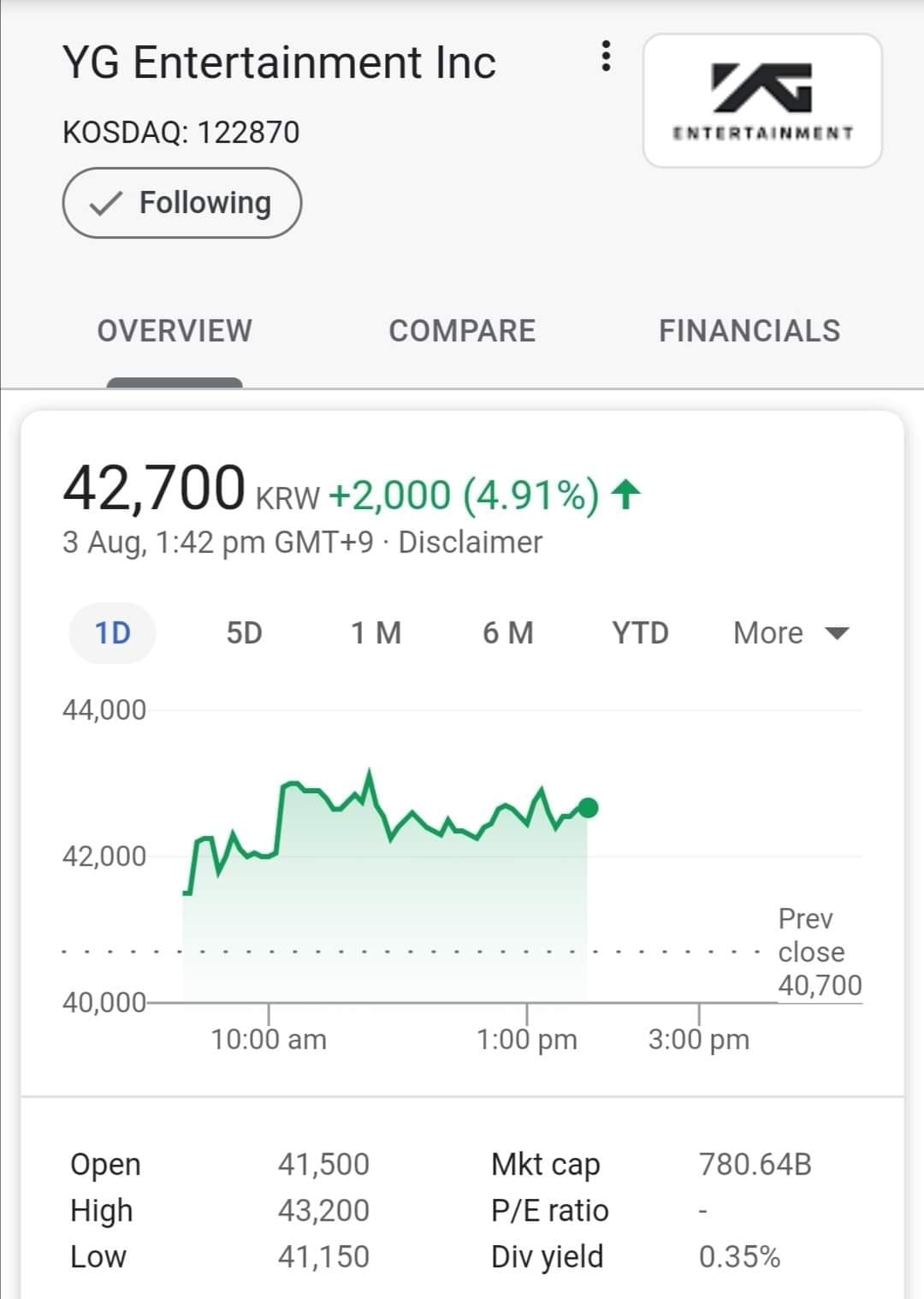Open the Disclaimer link

click(470, 543)
